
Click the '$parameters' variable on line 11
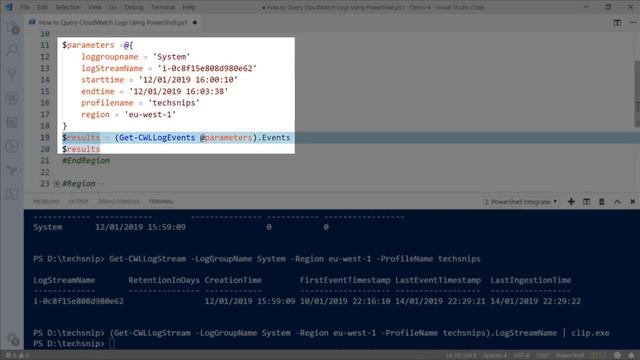point(88,45)
